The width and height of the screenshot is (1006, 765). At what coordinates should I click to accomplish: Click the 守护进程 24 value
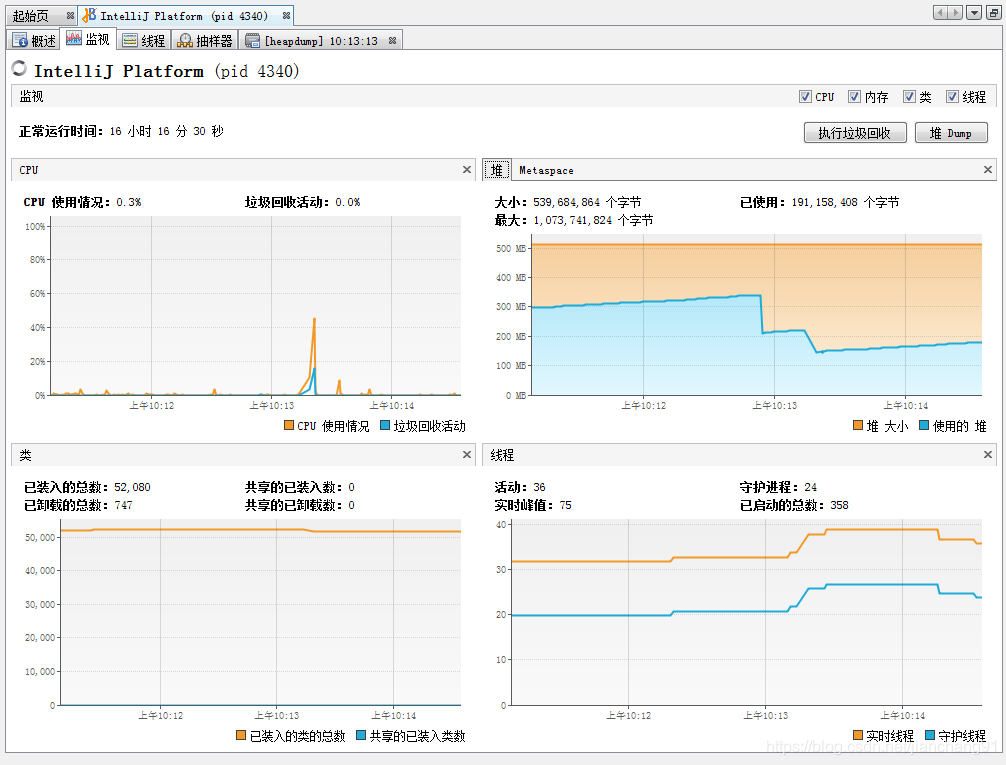tap(810, 487)
